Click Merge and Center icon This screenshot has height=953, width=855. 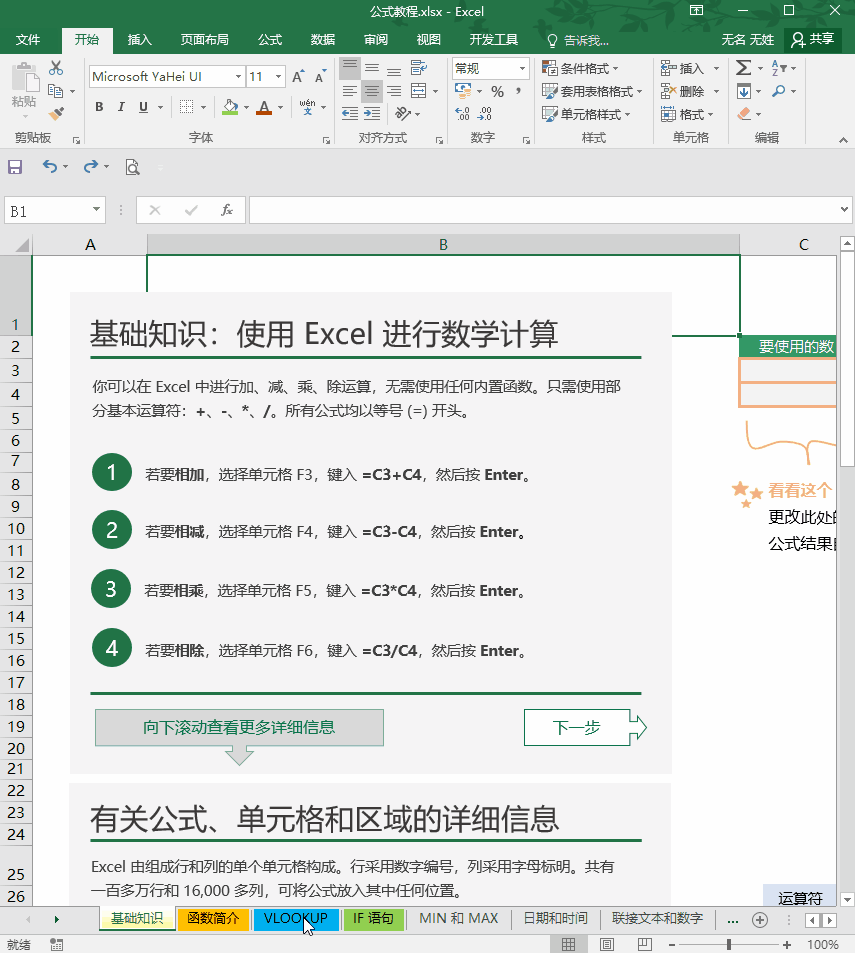click(418, 91)
